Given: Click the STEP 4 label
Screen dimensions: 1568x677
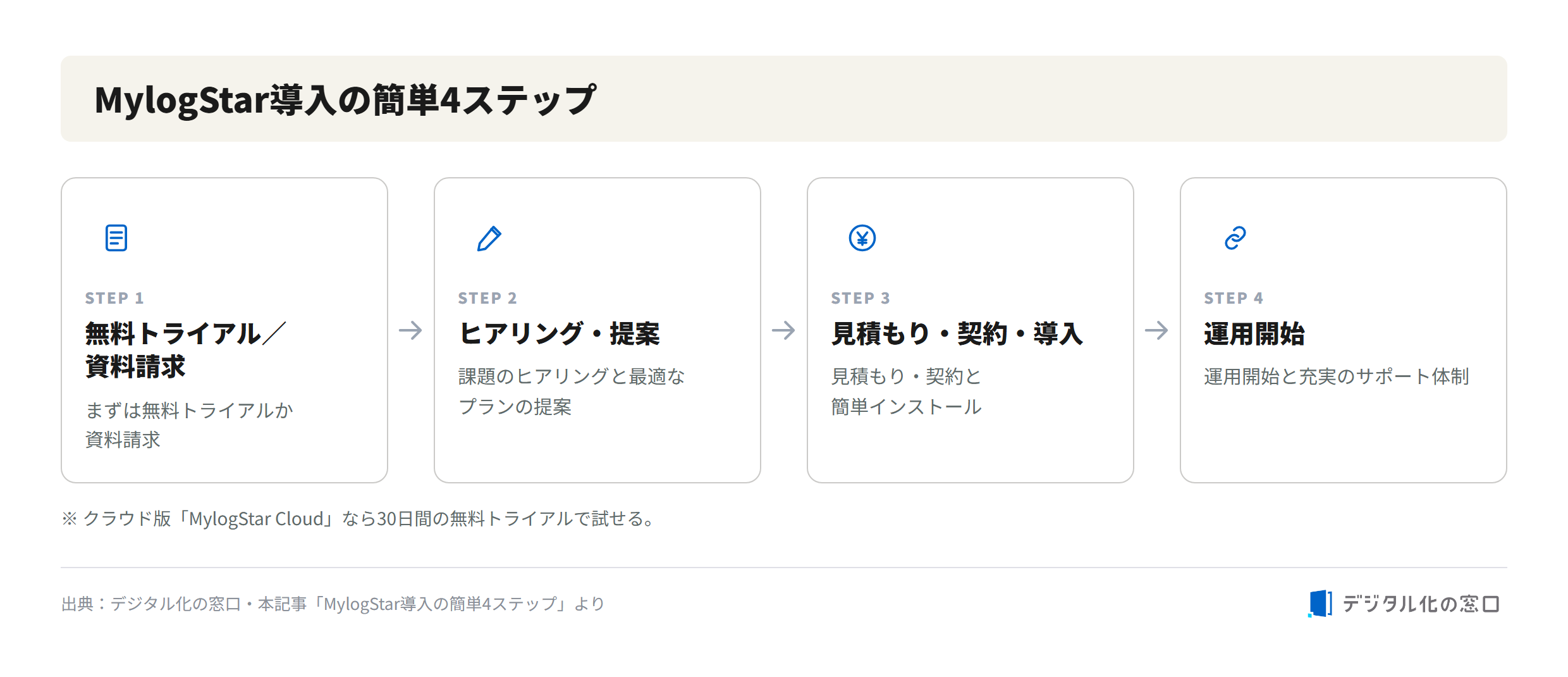Looking at the screenshot, I should click(1234, 298).
